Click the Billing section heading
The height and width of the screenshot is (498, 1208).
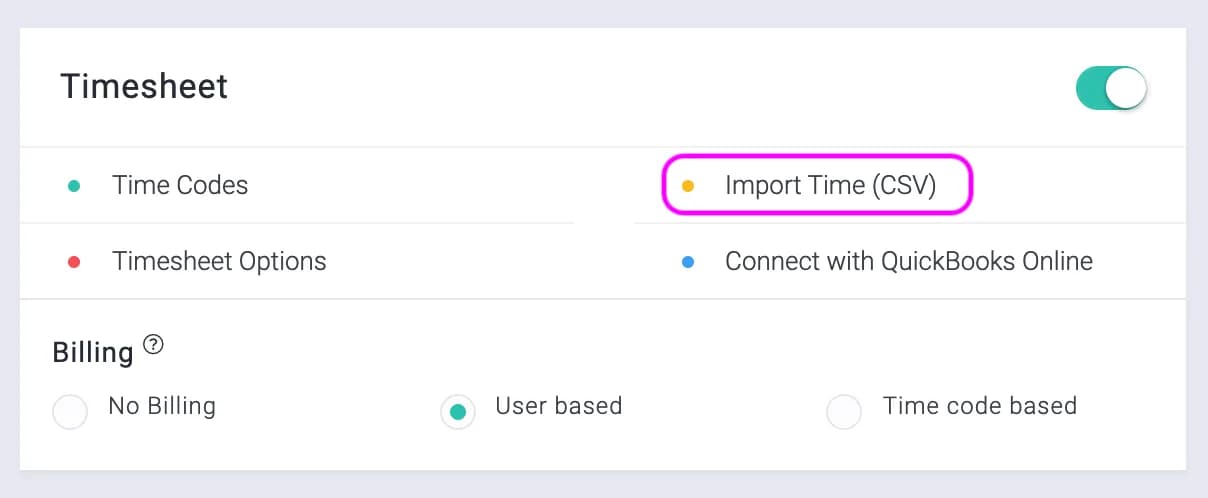point(93,353)
